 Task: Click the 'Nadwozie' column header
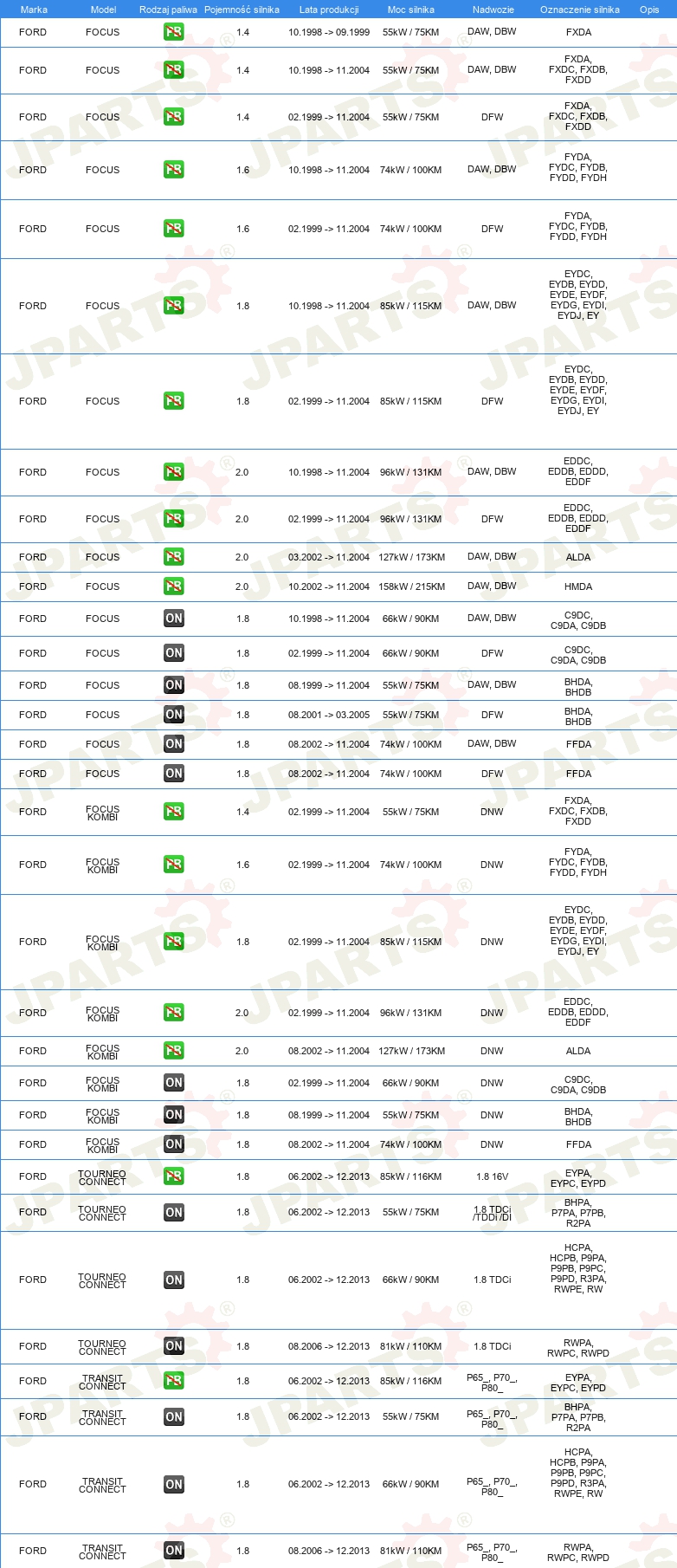(x=493, y=10)
